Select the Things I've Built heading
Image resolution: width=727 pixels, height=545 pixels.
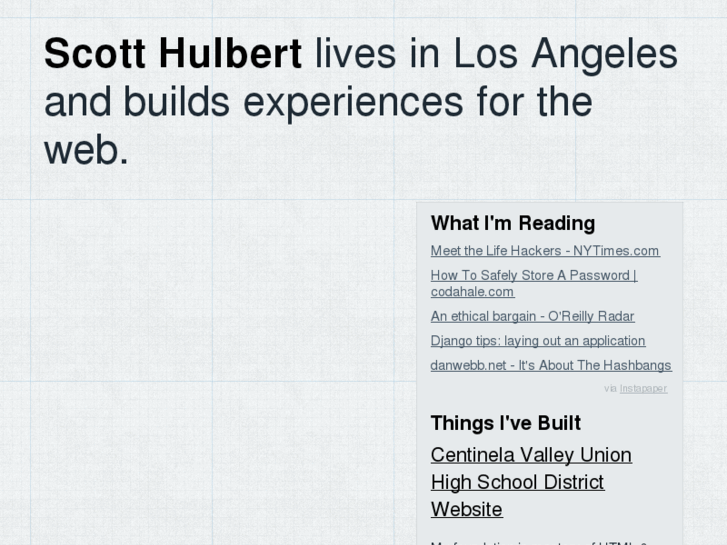point(505,423)
